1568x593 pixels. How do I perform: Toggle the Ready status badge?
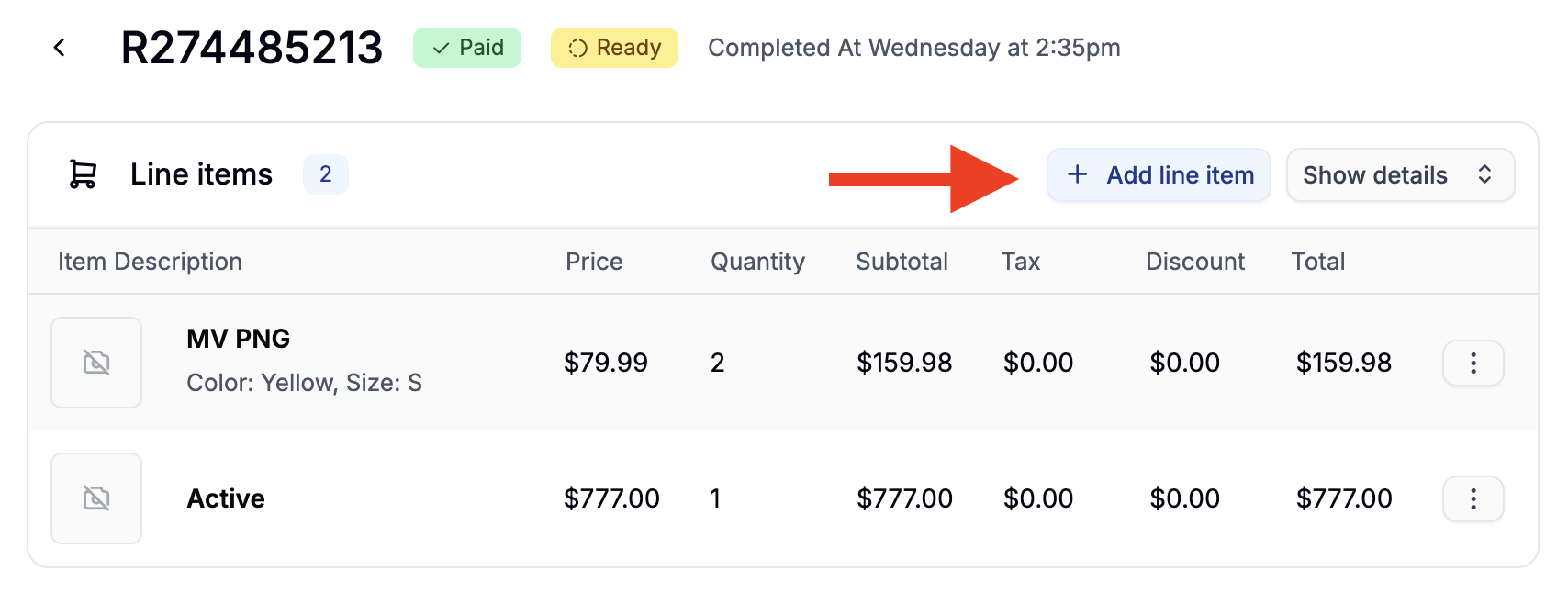point(614,48)
